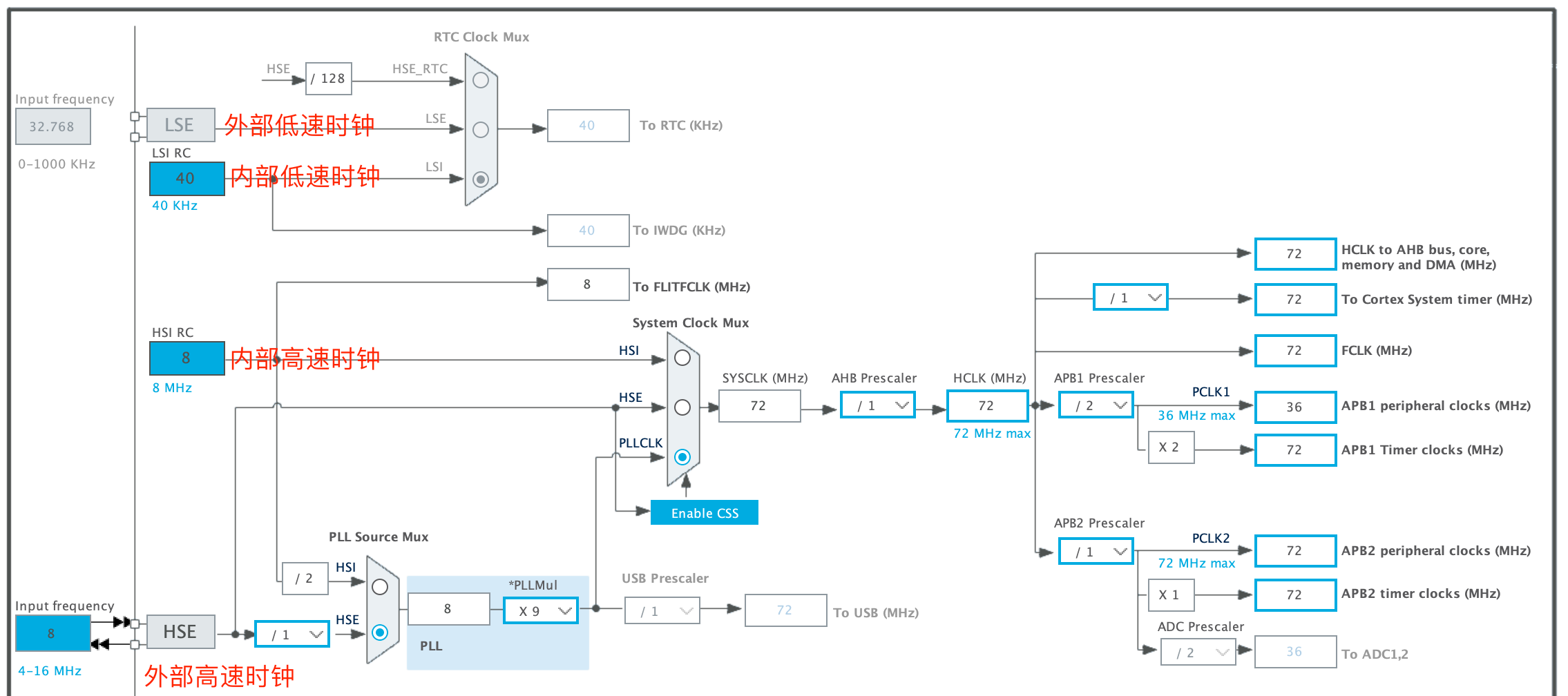
Task: Click the To ADC1,2 value box
Action: 1296,652
